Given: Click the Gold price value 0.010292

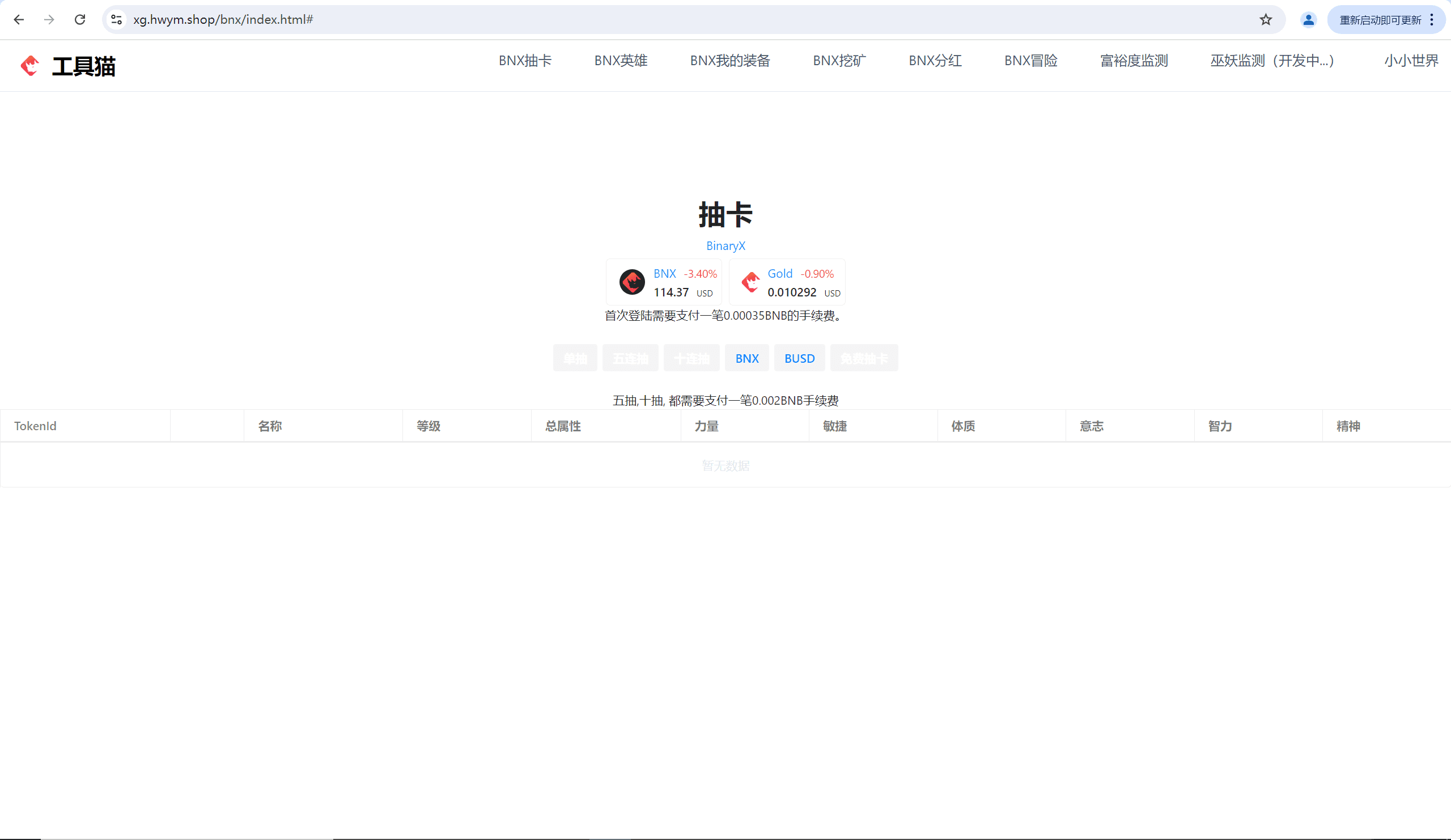Looking at the screenshot, I should 792,292.
